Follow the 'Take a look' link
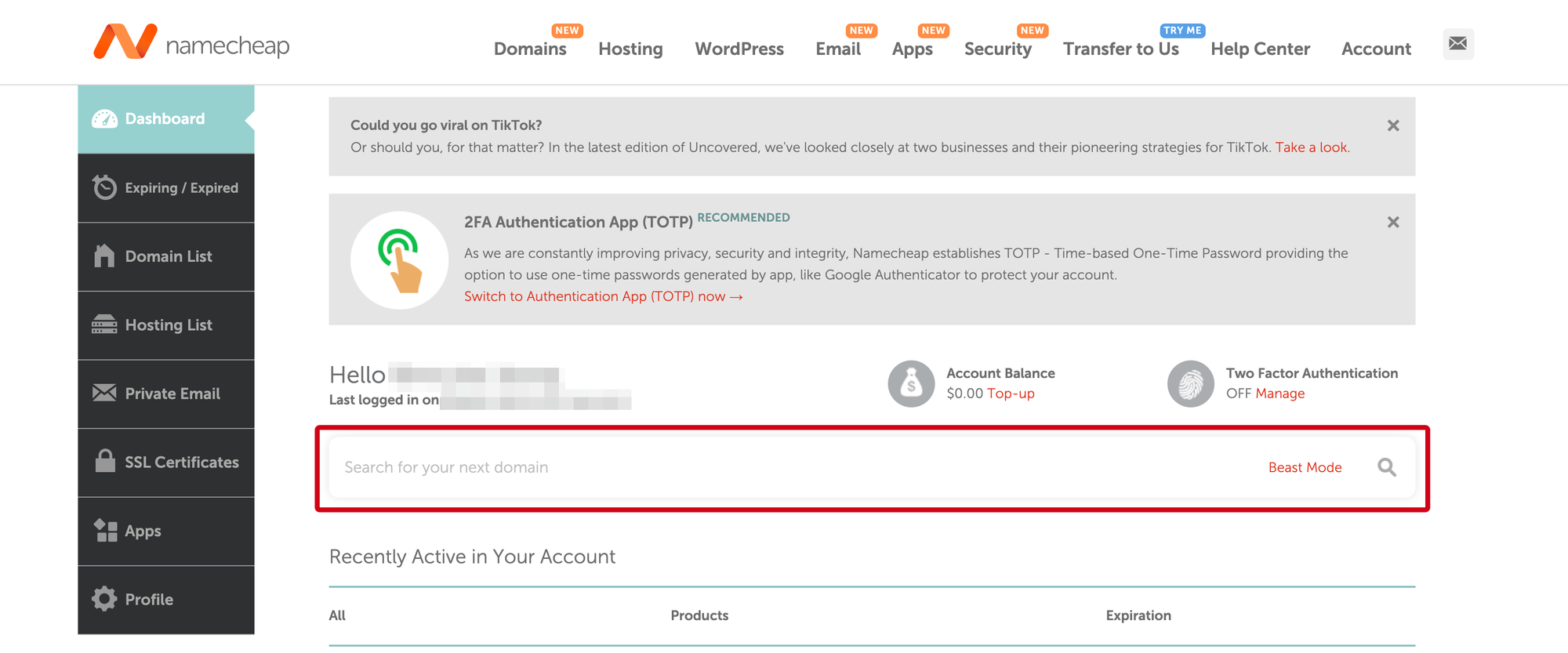 [x=1312, y=147]
